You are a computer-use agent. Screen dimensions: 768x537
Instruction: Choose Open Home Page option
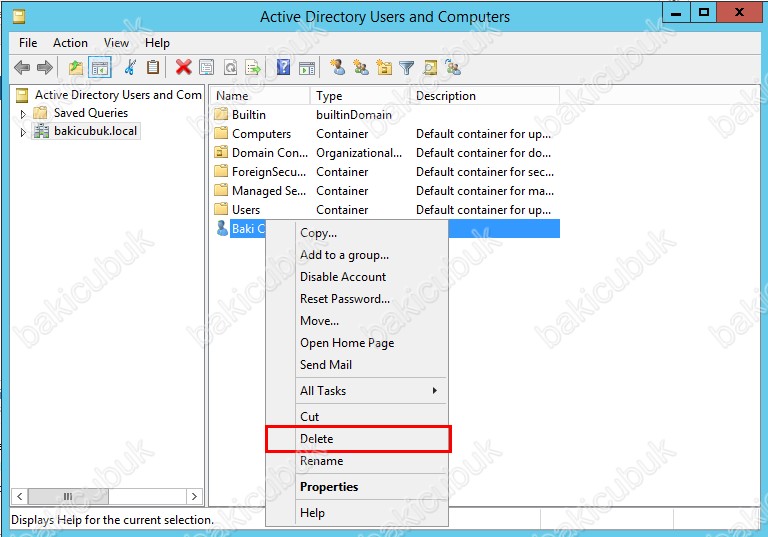(x=357, y=343)
